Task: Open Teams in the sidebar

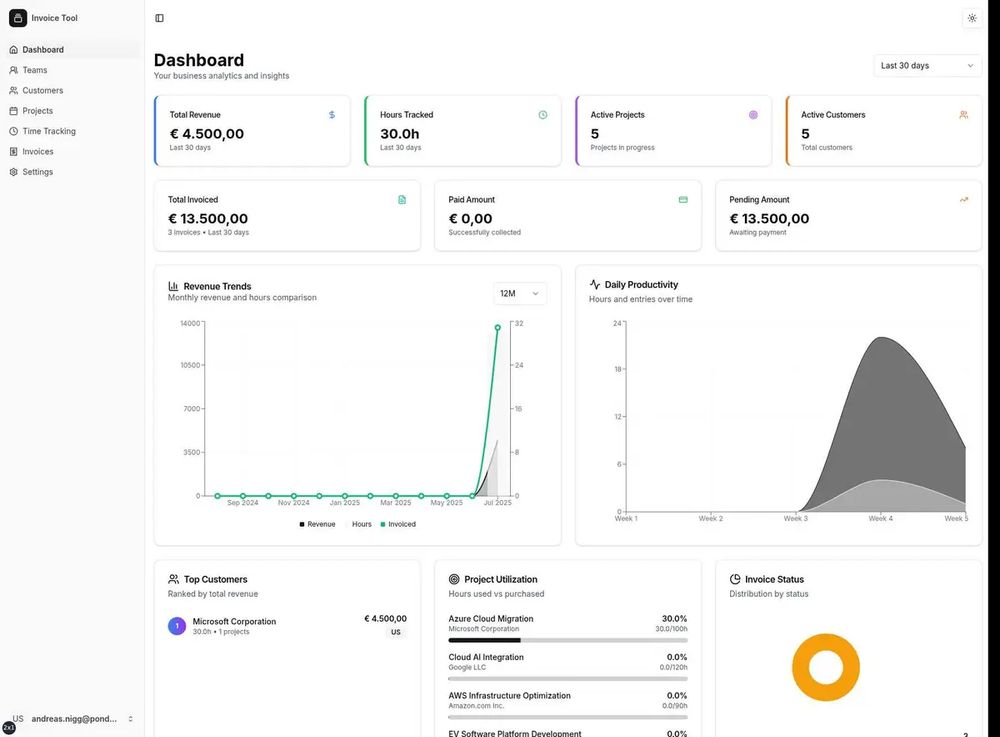Action: [x=35, y=70]
